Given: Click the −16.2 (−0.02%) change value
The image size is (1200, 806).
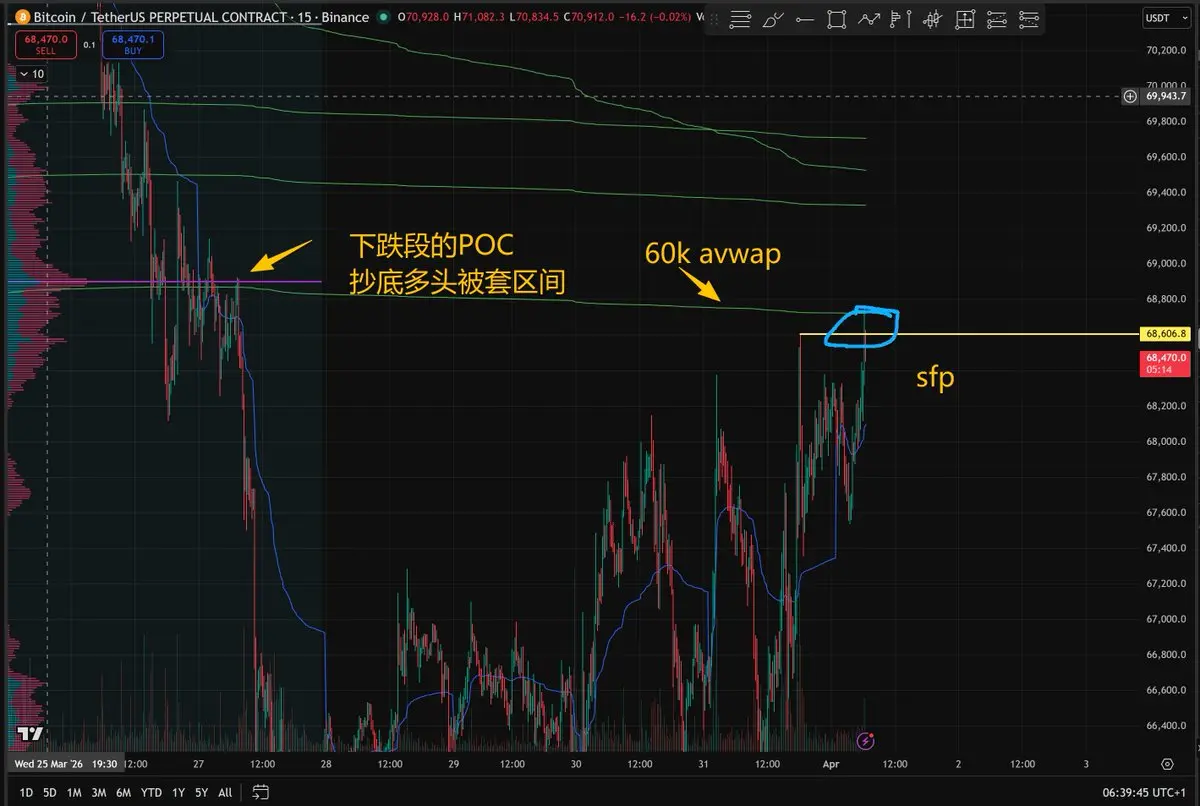Looking at the screenshot, I should (x=653, y=17).
